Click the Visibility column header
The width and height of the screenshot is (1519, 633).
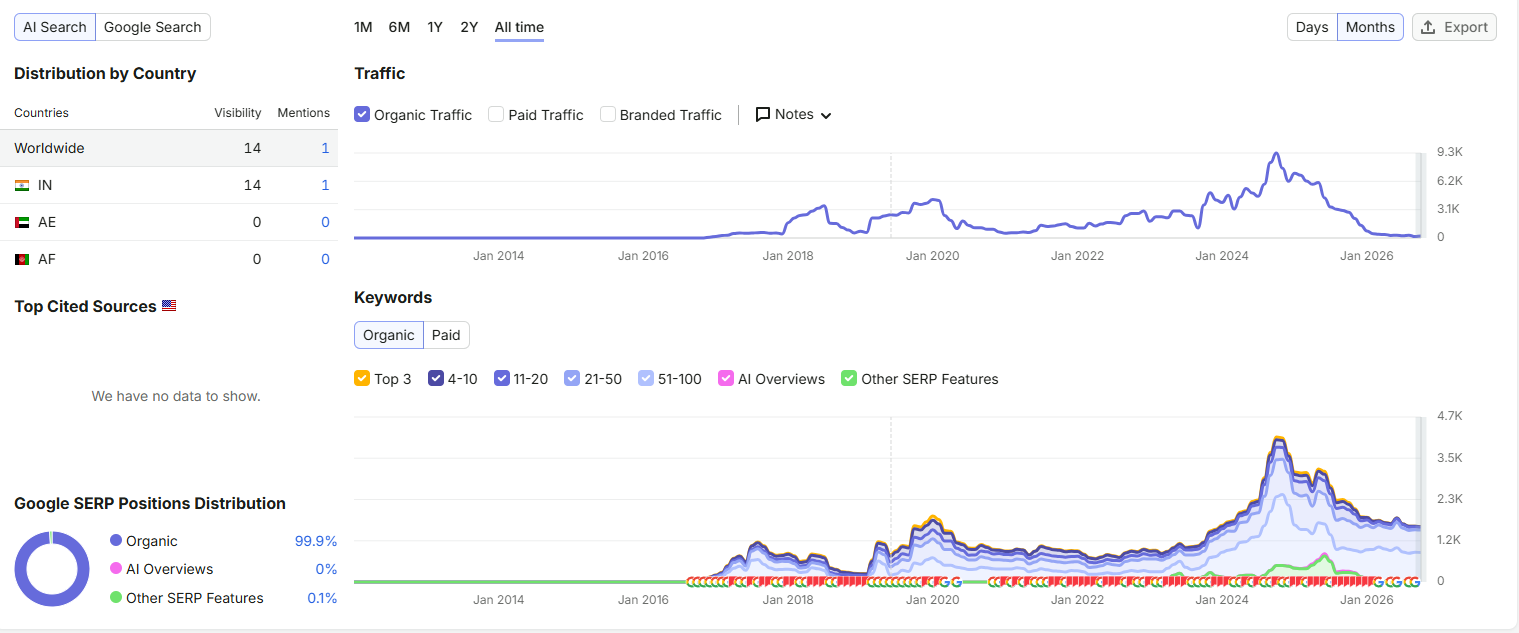pyautogui.click(x=238, y=113)
